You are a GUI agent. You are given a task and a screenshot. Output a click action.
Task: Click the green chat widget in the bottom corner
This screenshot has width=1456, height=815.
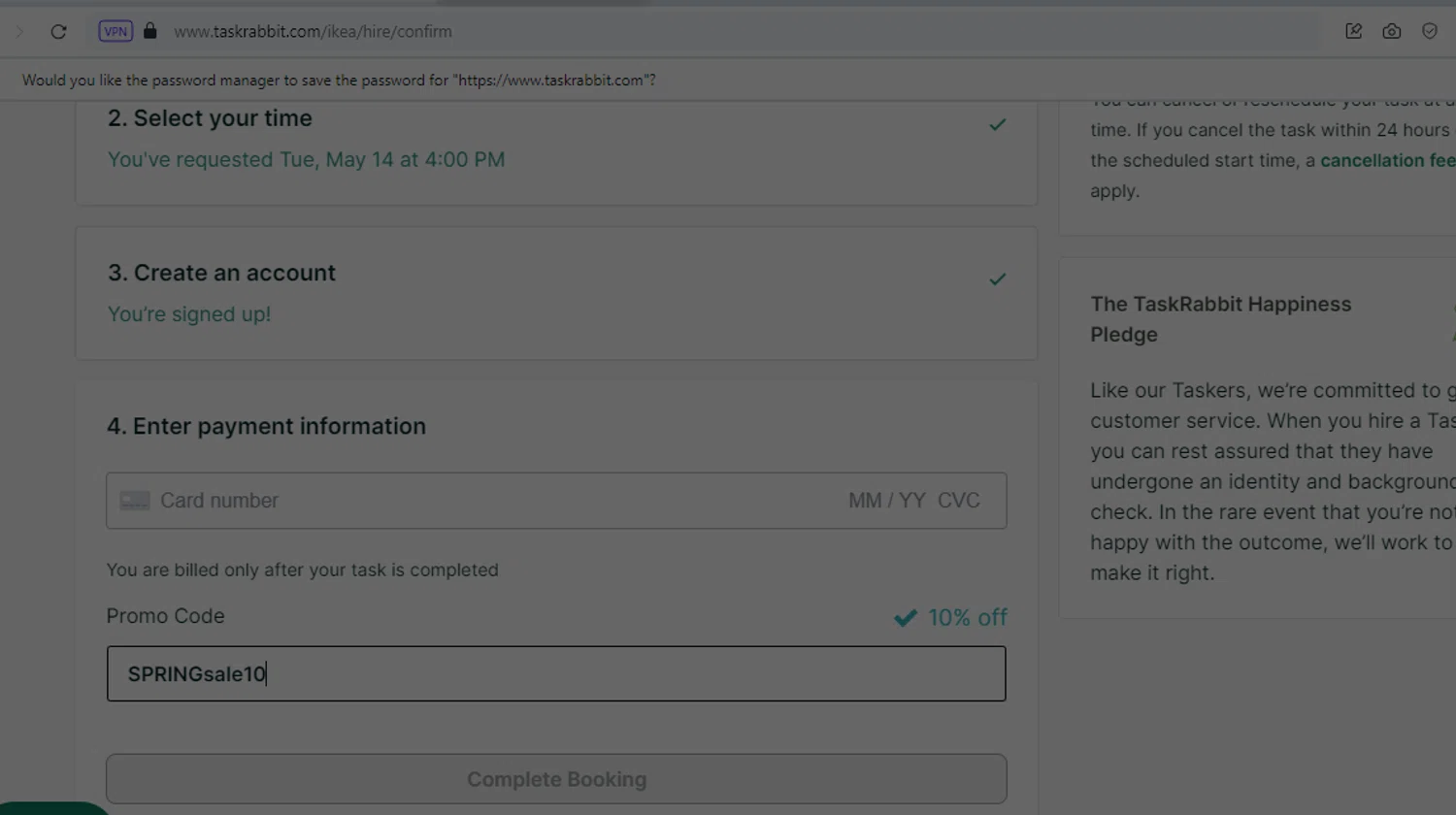53,808
